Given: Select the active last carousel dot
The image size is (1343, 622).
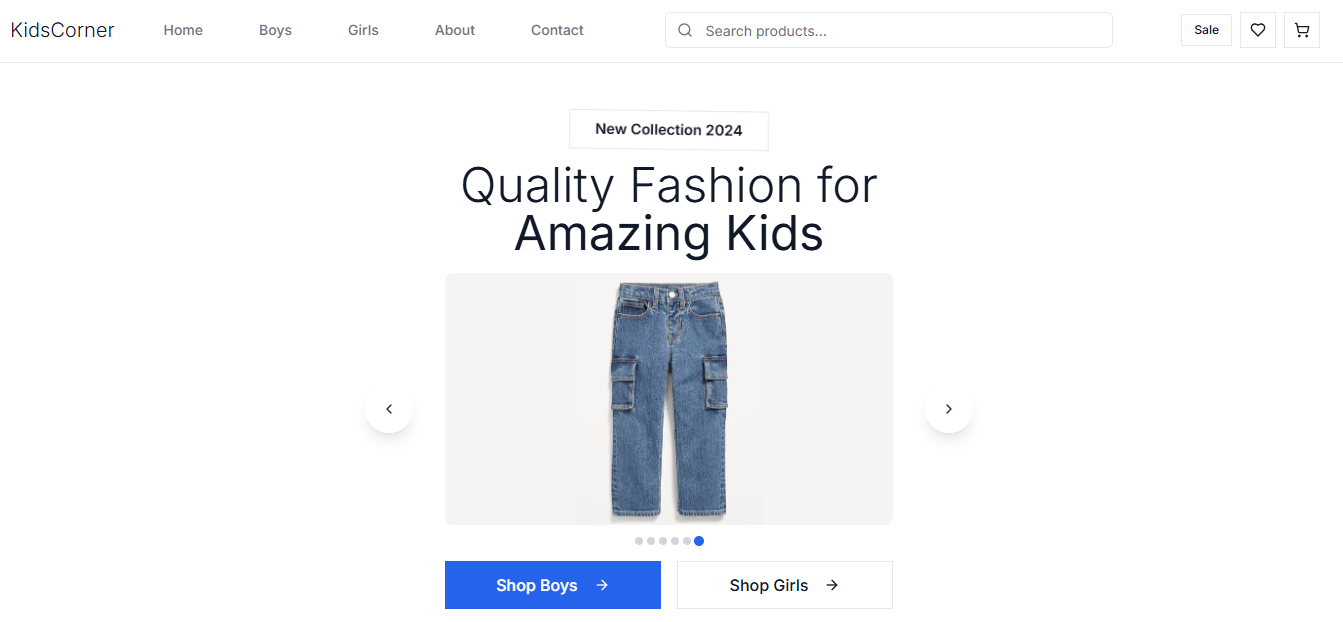Looking at the screenshot, I should [x=699, y=541].
